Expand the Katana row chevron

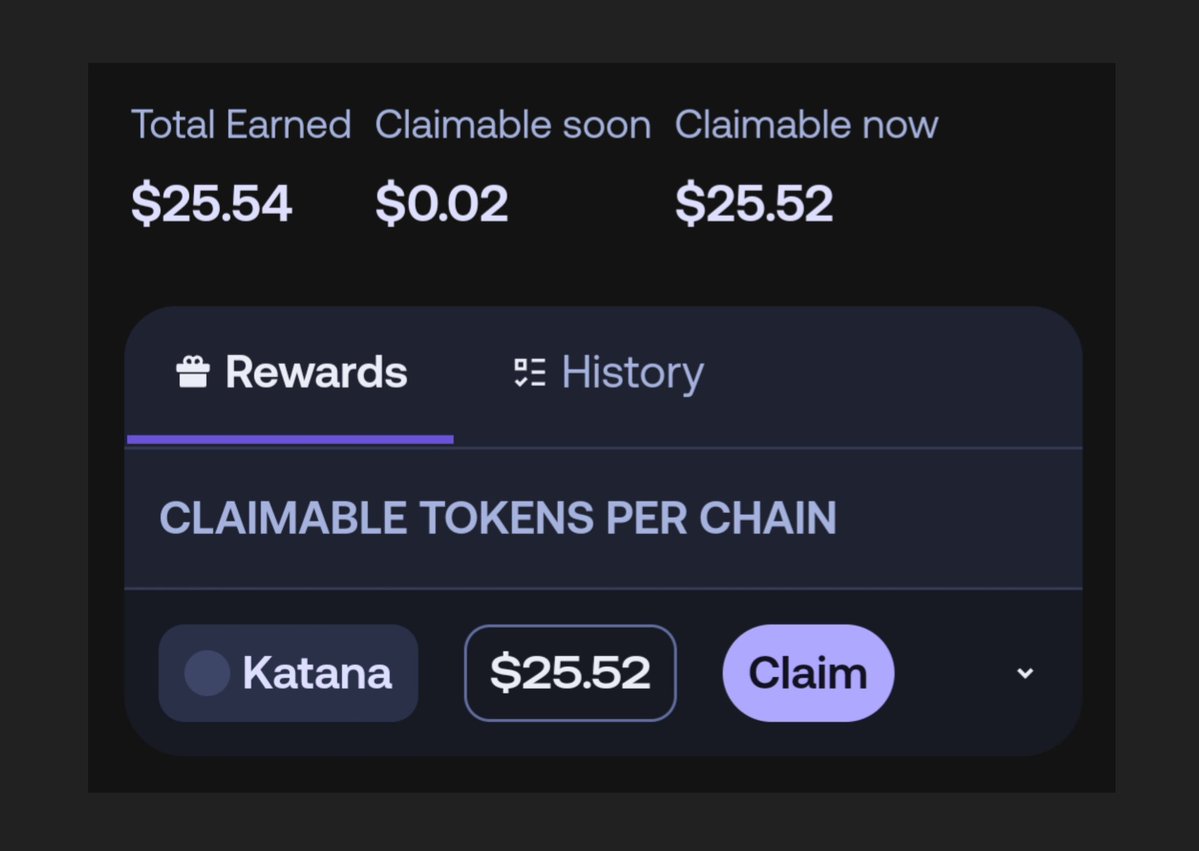coord(1025,673)
